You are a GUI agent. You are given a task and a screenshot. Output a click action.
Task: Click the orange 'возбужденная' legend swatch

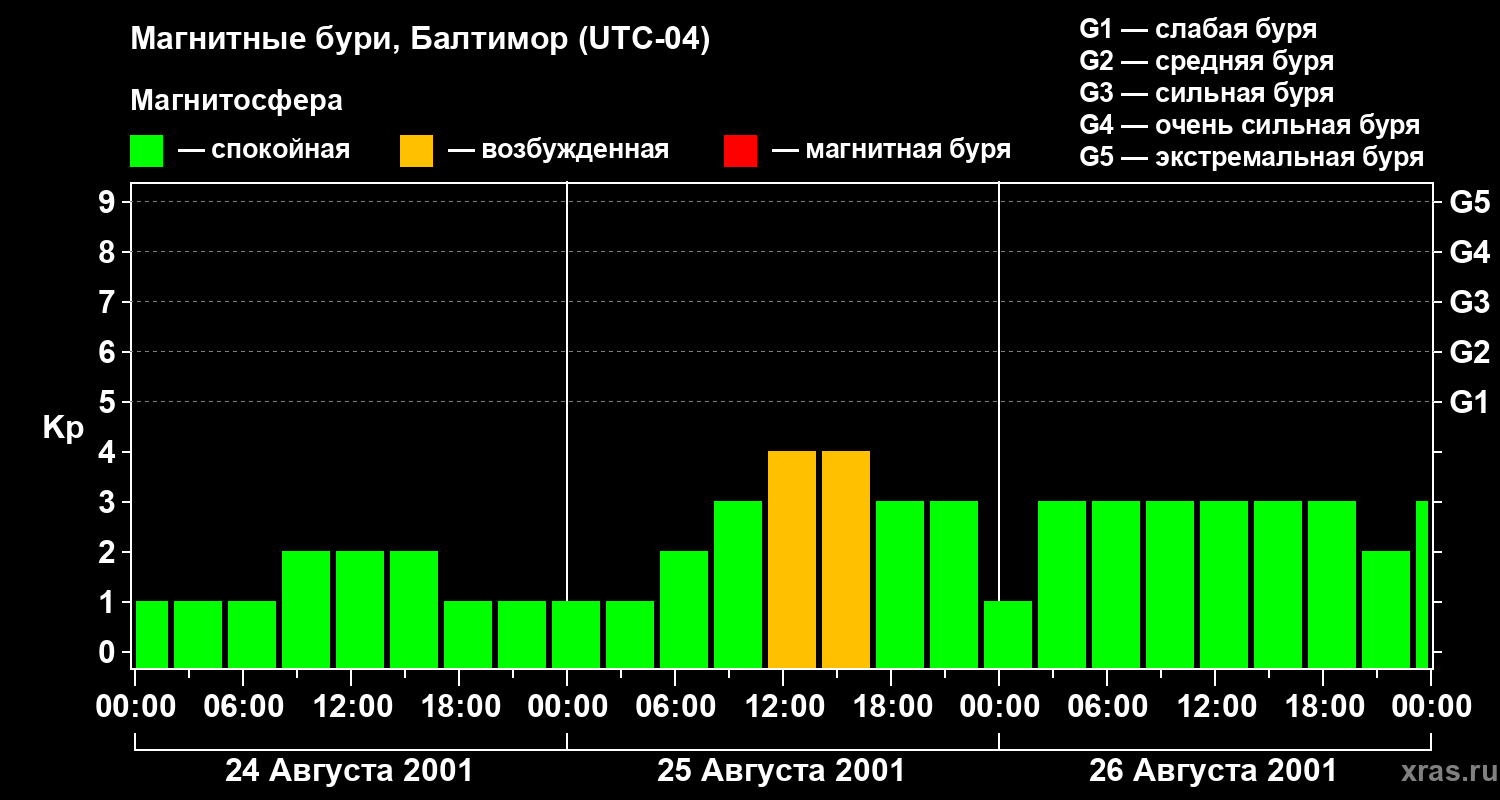tap(416, 151)
